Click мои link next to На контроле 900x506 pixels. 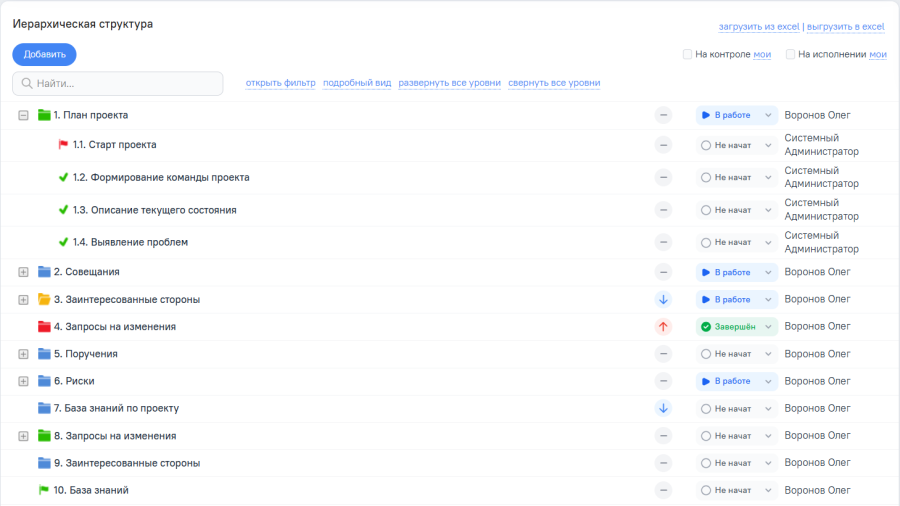pos(762,55)
